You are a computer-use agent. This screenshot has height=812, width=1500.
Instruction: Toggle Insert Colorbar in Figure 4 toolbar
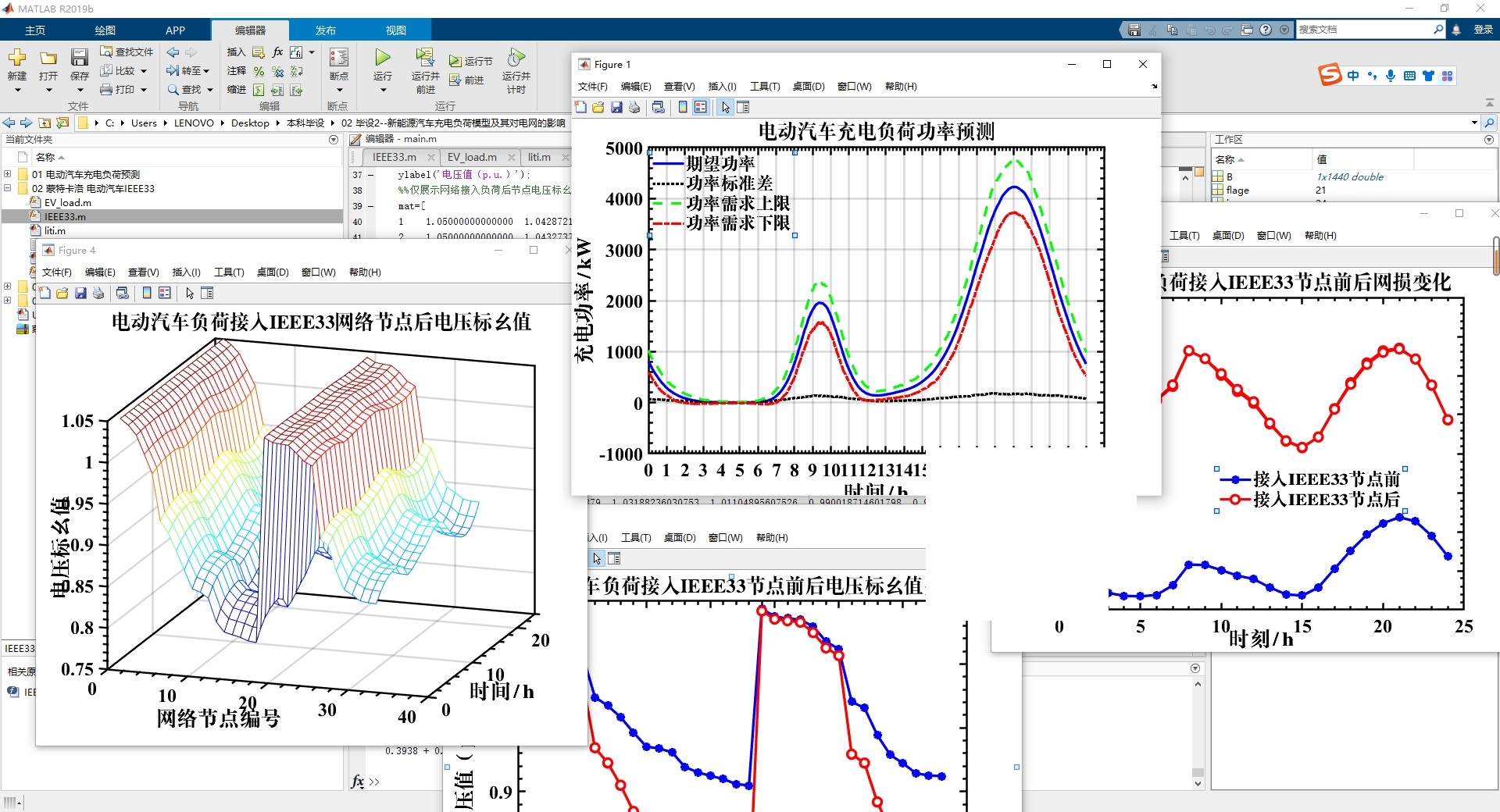pyautogui.click(x=147, y=293)
